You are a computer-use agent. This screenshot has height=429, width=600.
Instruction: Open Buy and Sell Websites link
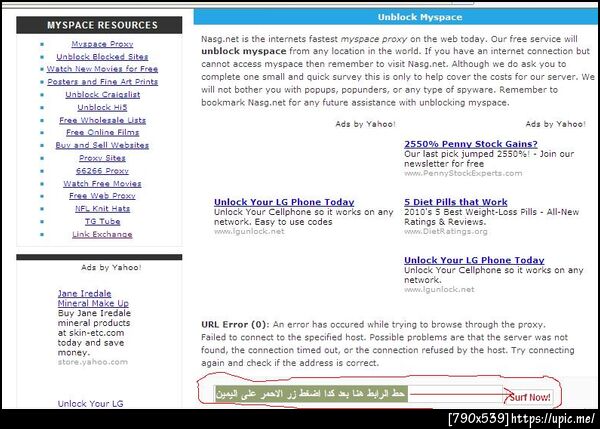click(102, 145)
